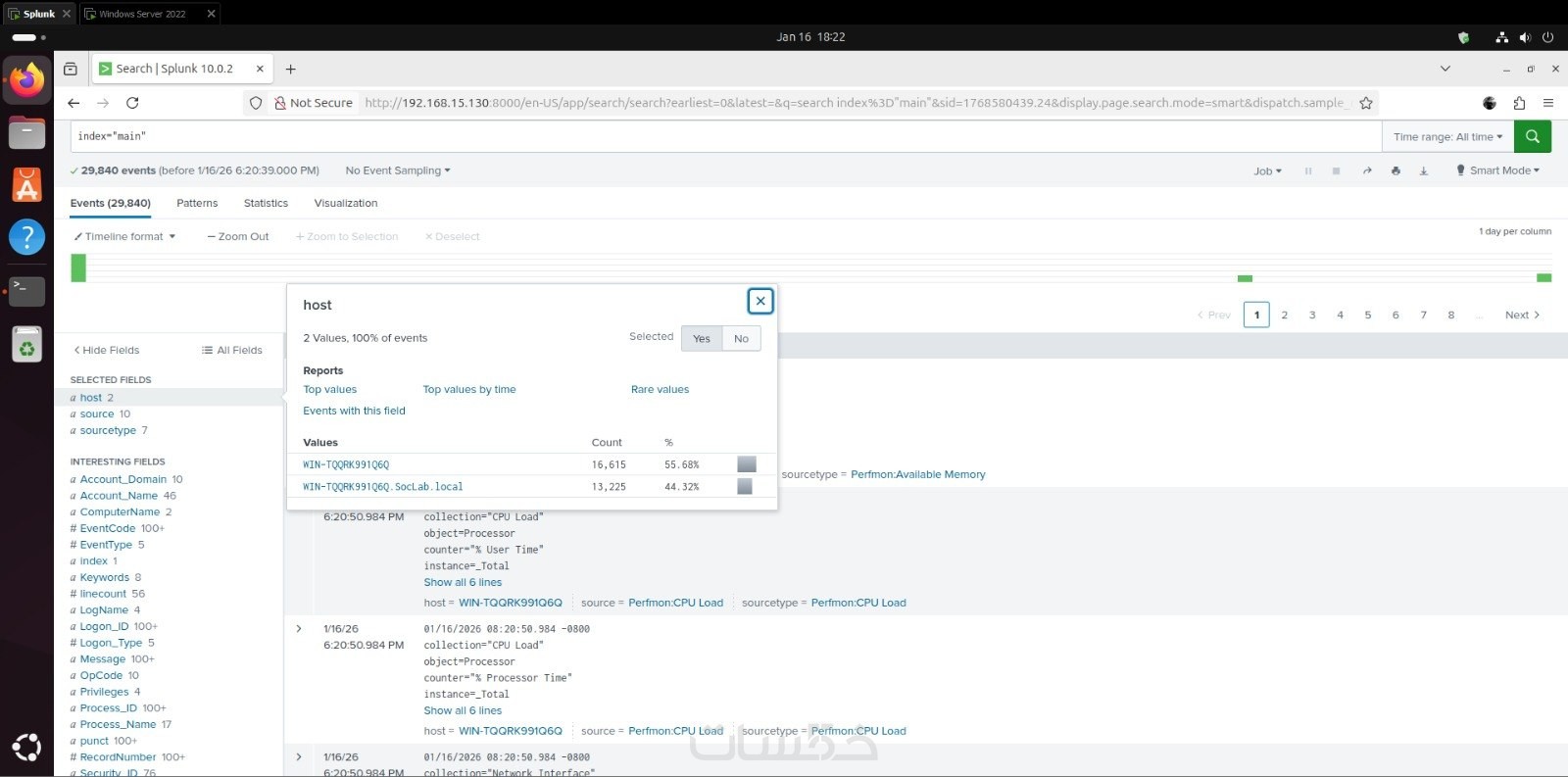
Task: Open the Job dropdown menu
Action: pyautogui.click(x=1267, y=171)
